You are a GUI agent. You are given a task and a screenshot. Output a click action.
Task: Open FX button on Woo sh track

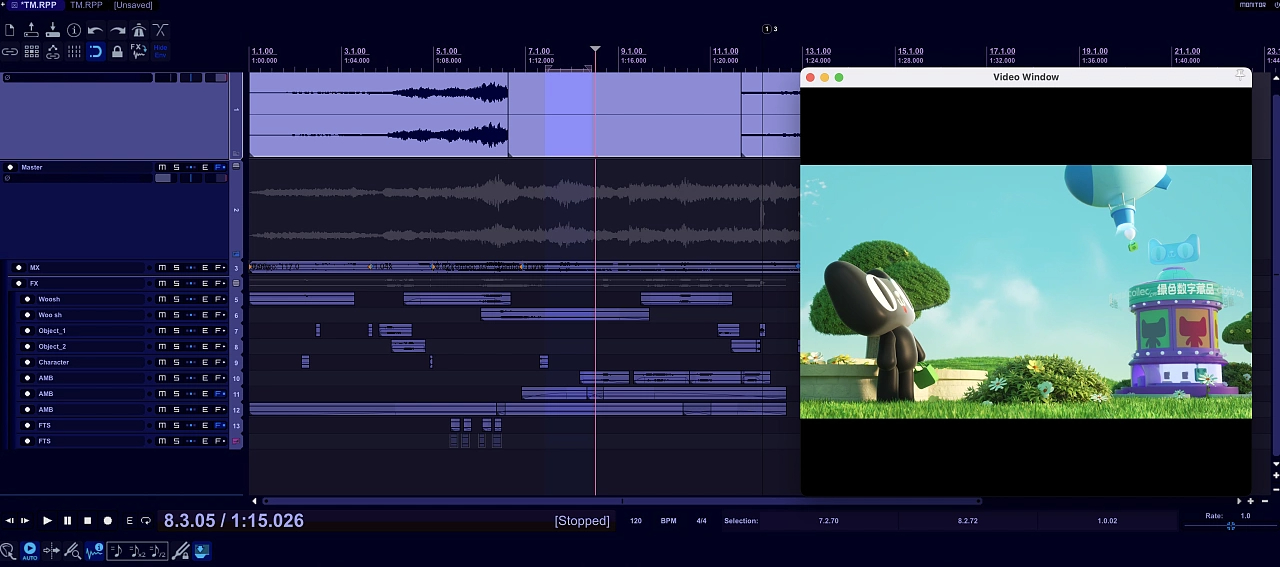(x=220, y=315)
